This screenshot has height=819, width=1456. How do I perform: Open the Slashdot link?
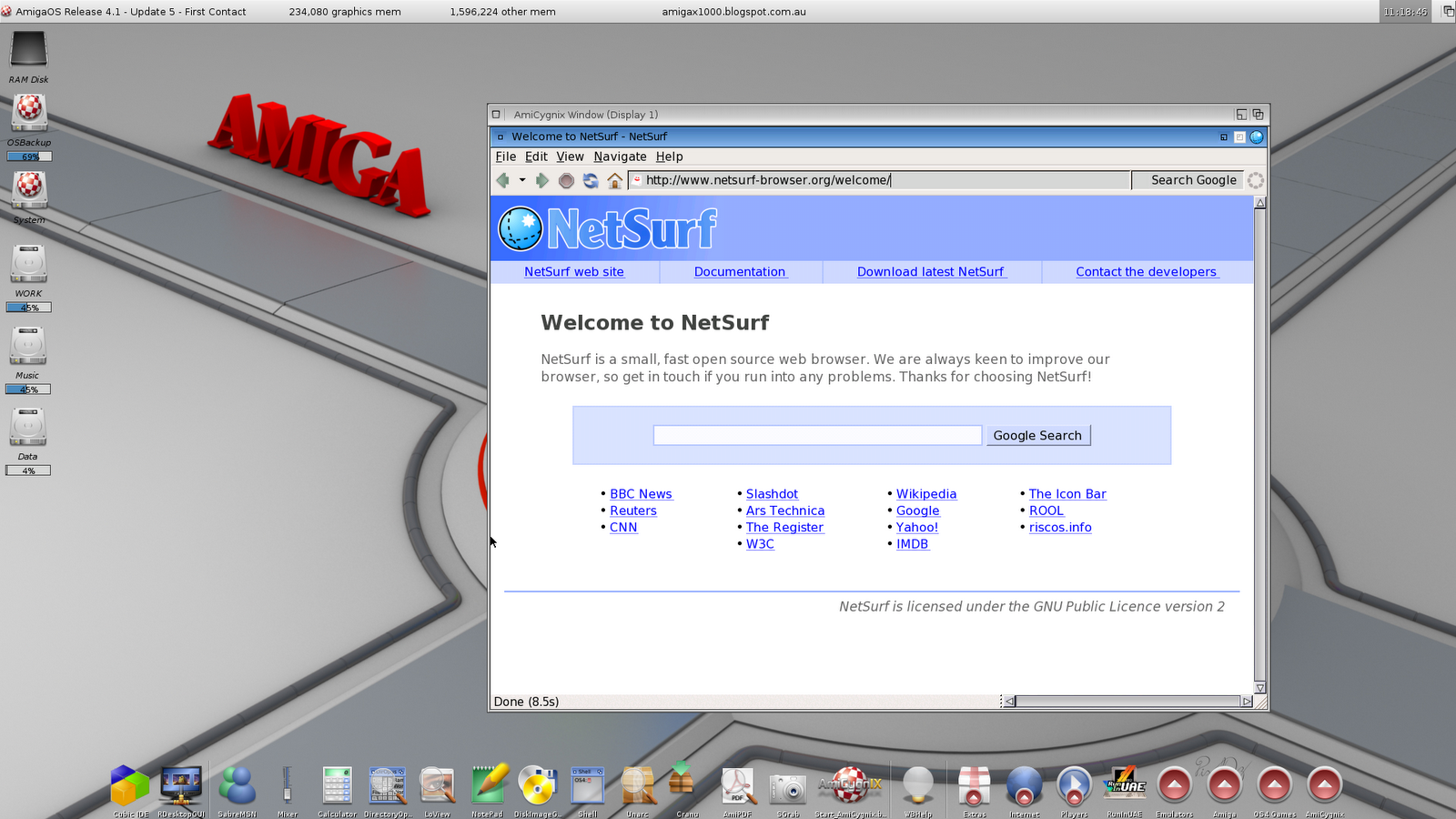click(772, 494)
